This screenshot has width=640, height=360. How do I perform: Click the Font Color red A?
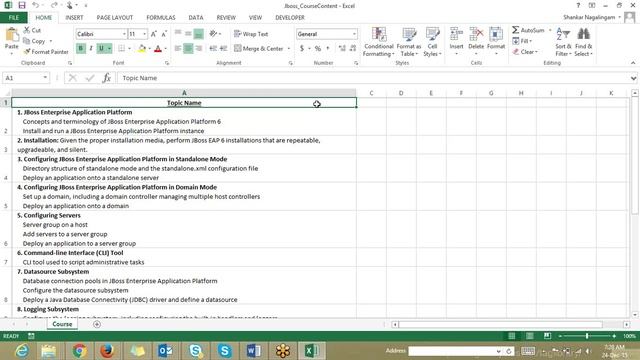158,49
